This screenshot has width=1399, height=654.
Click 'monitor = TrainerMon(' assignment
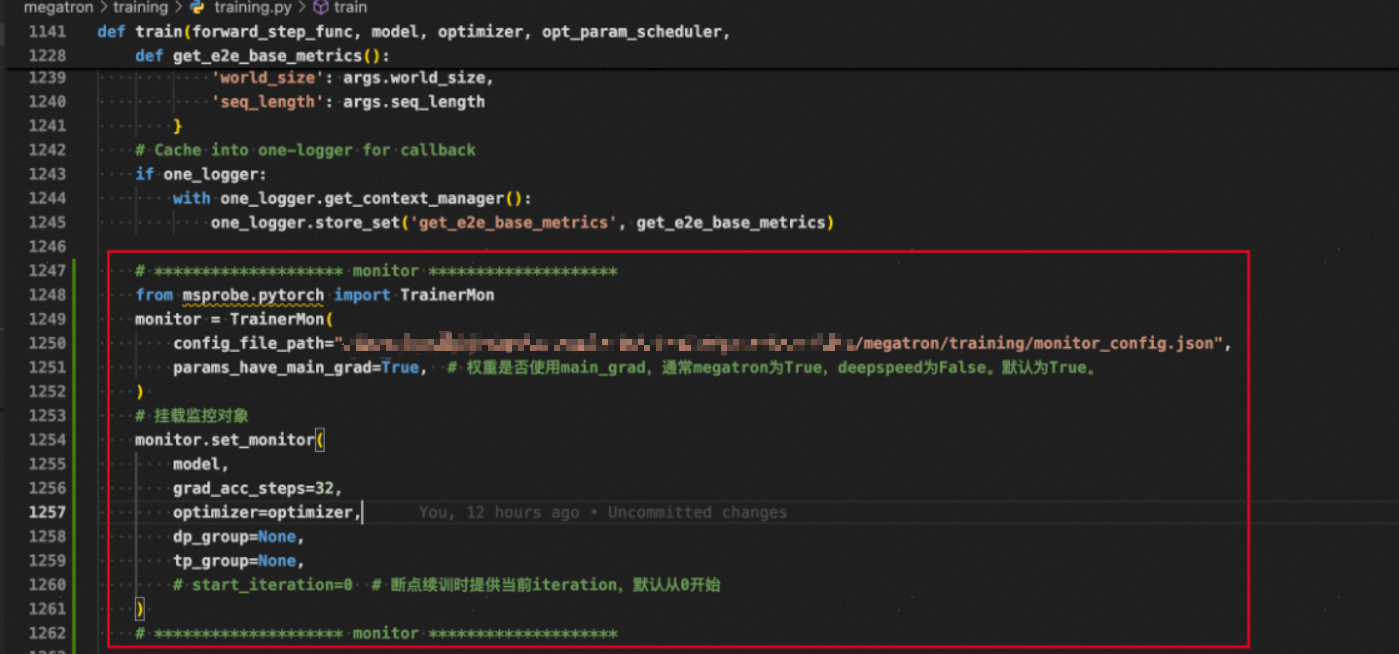(234, 319)
